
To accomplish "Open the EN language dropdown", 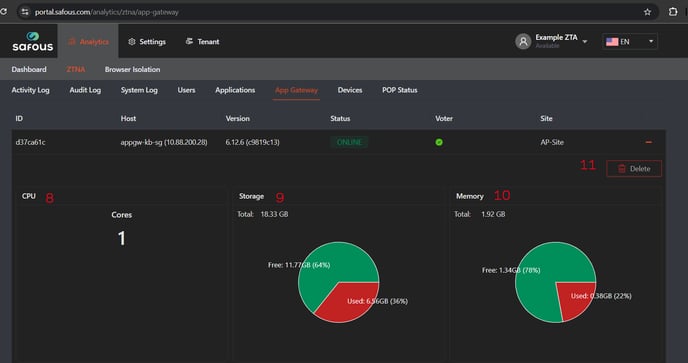I will coord(630,42).
